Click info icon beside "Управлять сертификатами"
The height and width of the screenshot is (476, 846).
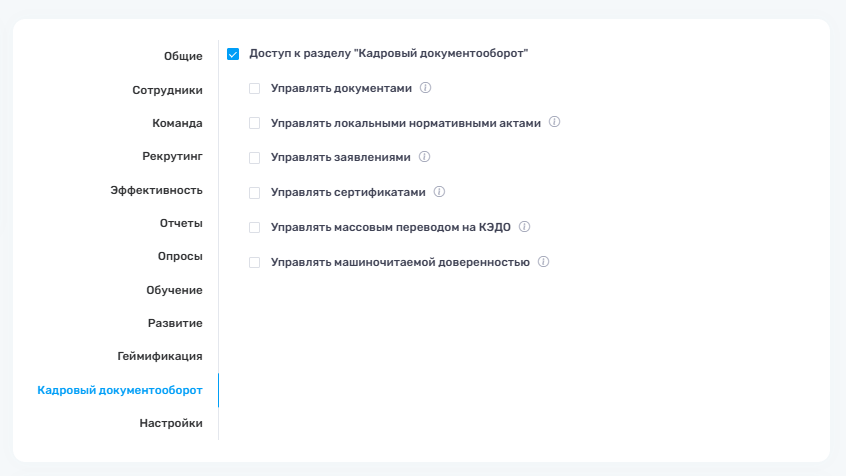click(438, 192)
